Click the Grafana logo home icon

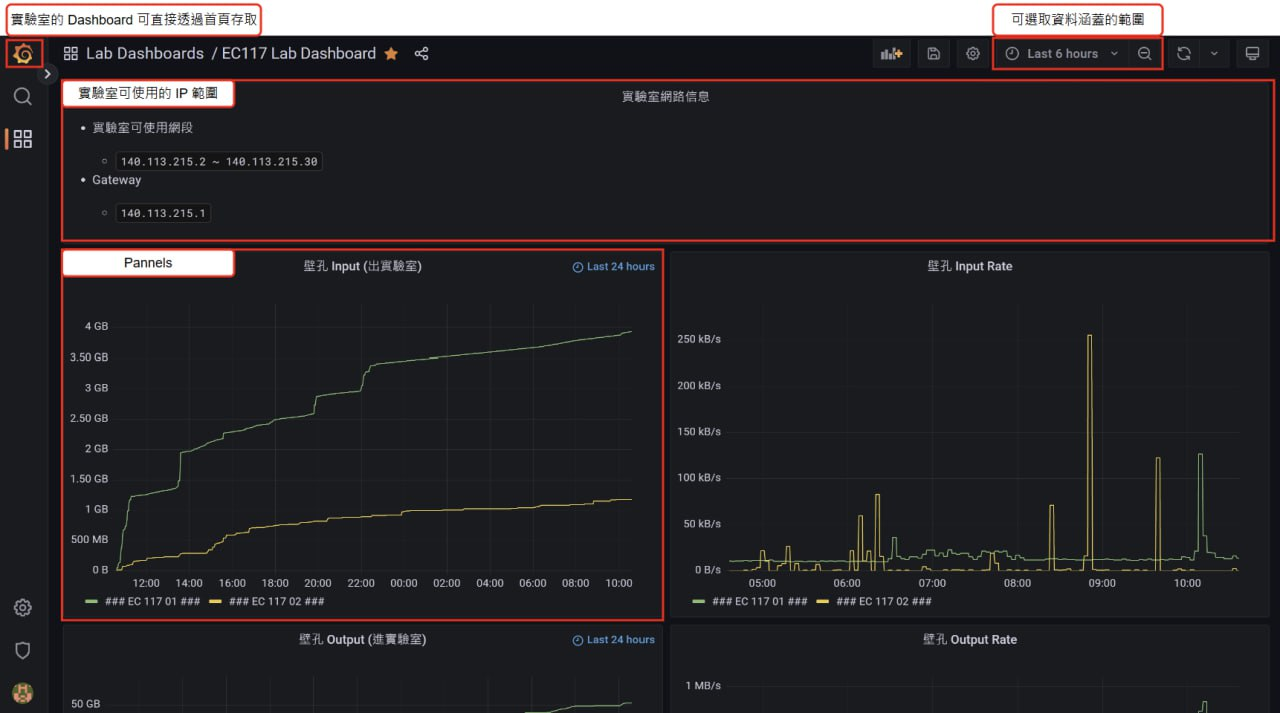(23, 54)
